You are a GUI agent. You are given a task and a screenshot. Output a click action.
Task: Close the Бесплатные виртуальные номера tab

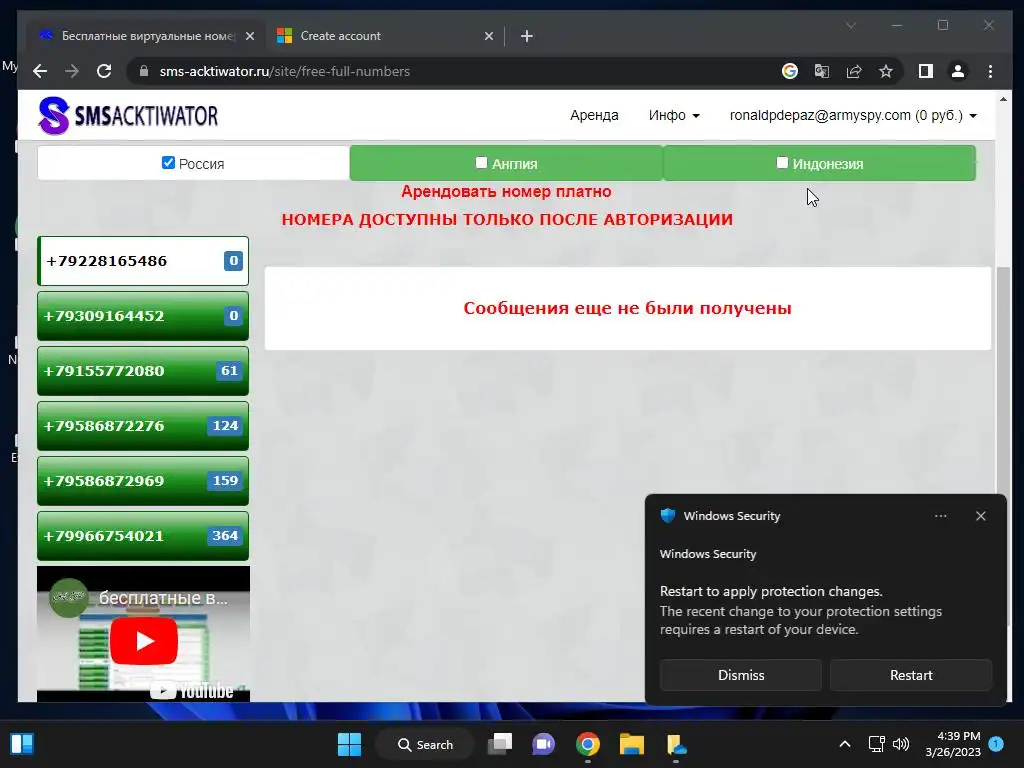pyautogui.click(x=249, y=36)
